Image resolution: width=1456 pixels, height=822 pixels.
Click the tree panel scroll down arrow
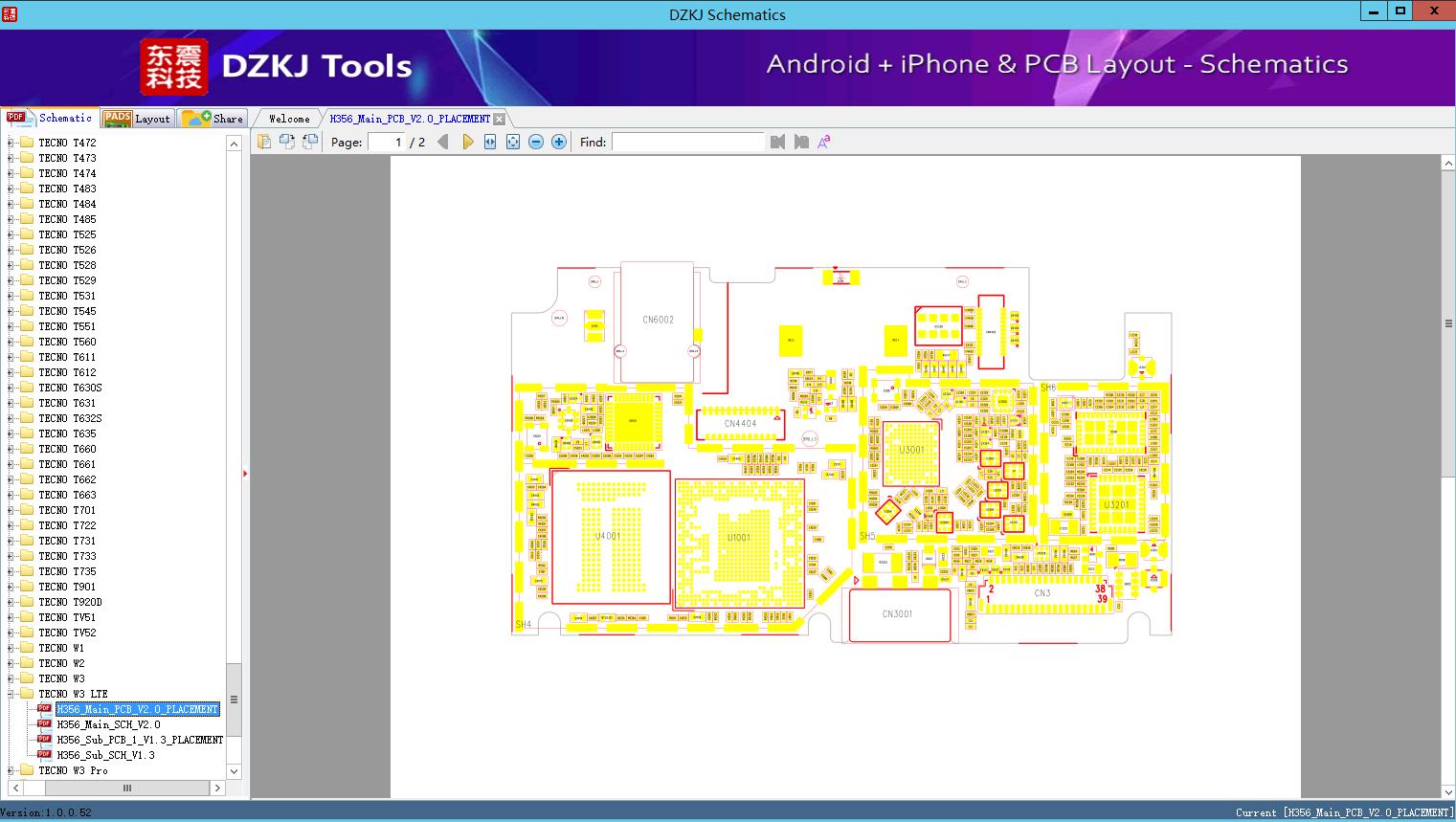(234, 771)
